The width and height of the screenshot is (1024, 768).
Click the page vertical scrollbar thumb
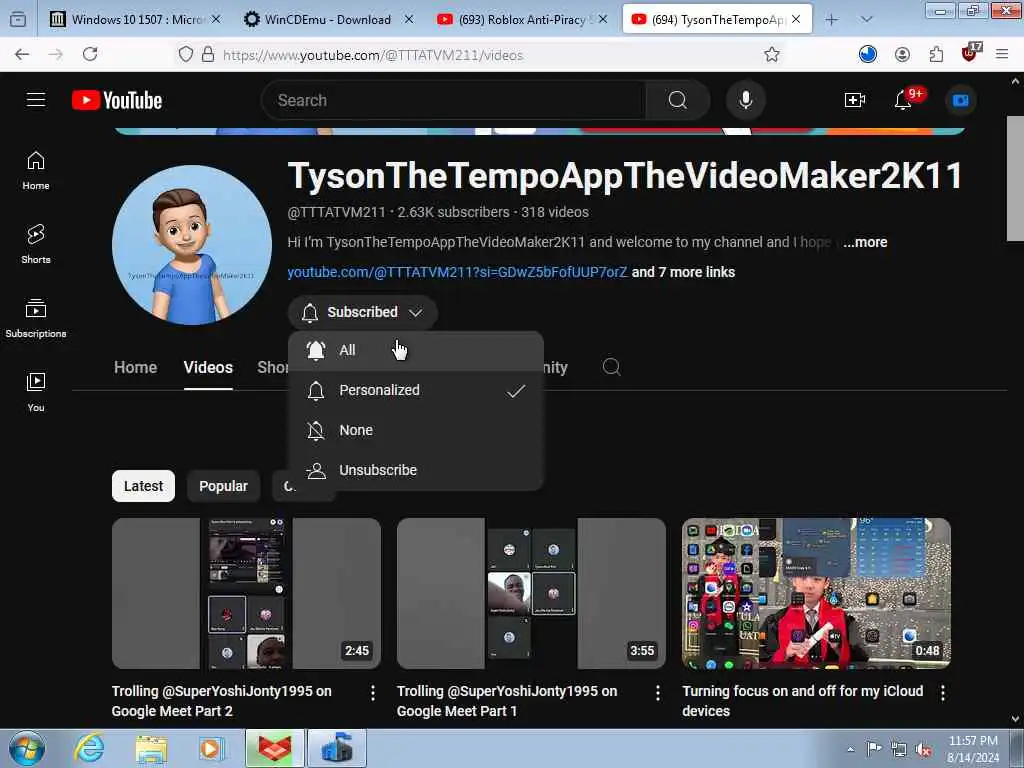1015,178
